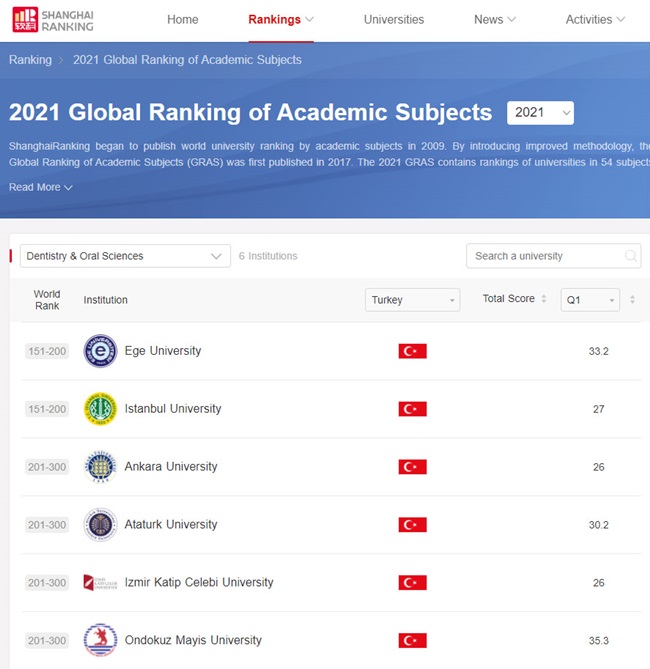Click the Turkish flag in Istanbul University row
This screenshot has width=650, height=669.
click(412, 409)
